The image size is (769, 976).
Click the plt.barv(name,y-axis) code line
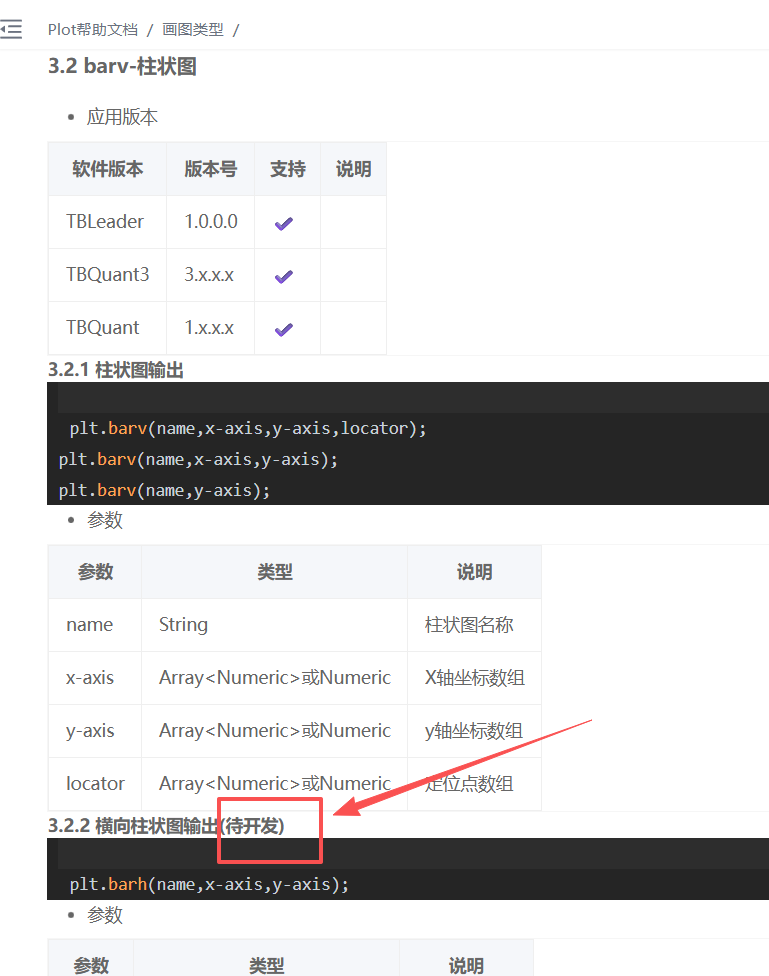click(165, 490)
